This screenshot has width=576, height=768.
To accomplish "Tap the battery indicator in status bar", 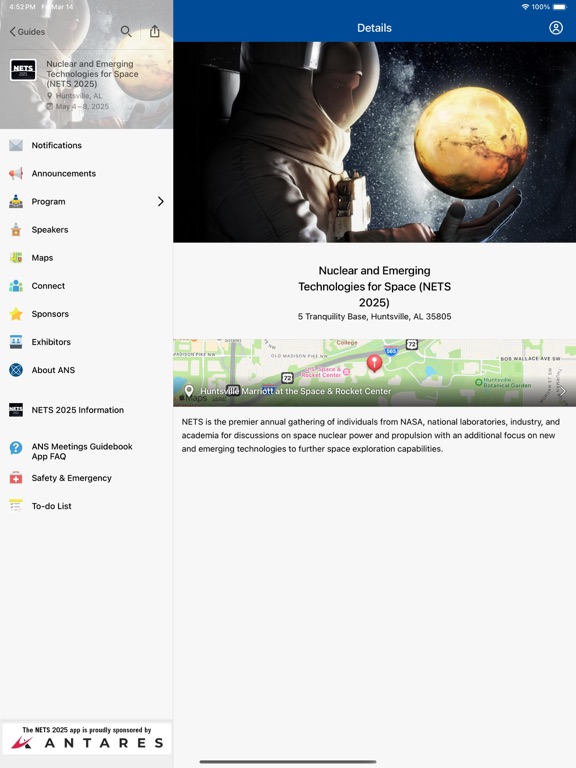I will tap(560, 7).
